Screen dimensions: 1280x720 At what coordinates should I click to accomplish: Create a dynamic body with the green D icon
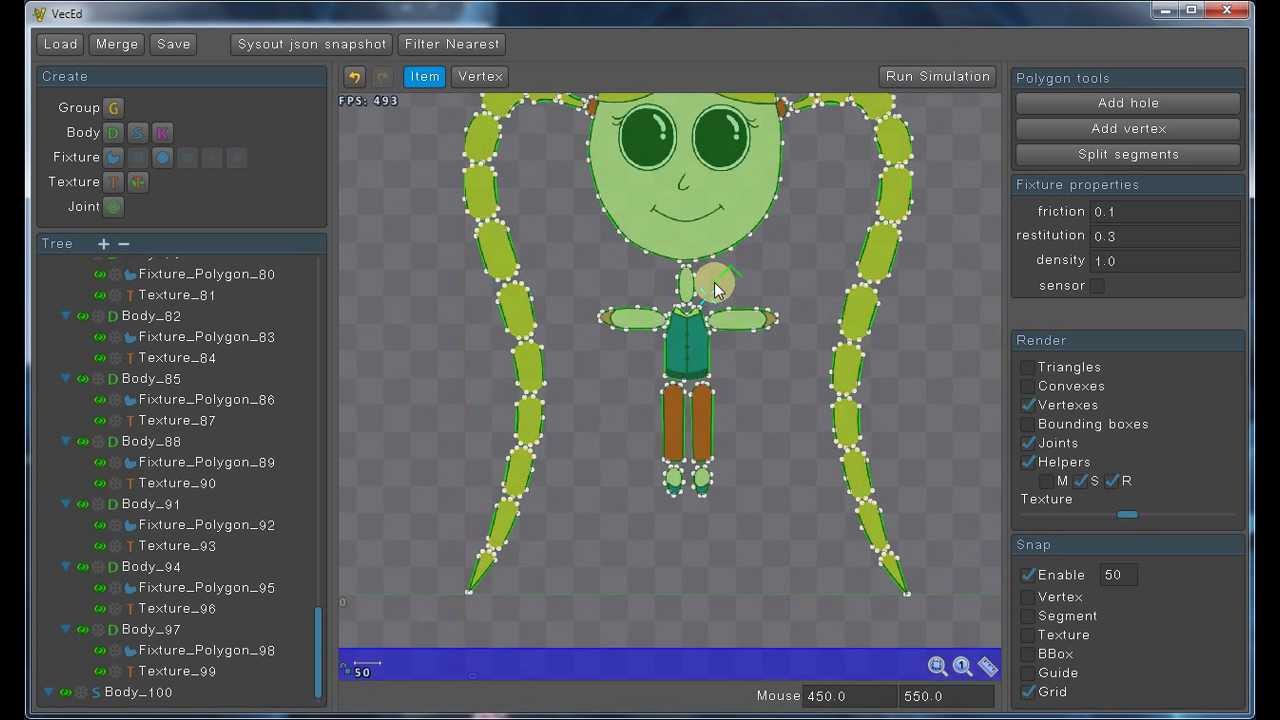coord(113,133)
